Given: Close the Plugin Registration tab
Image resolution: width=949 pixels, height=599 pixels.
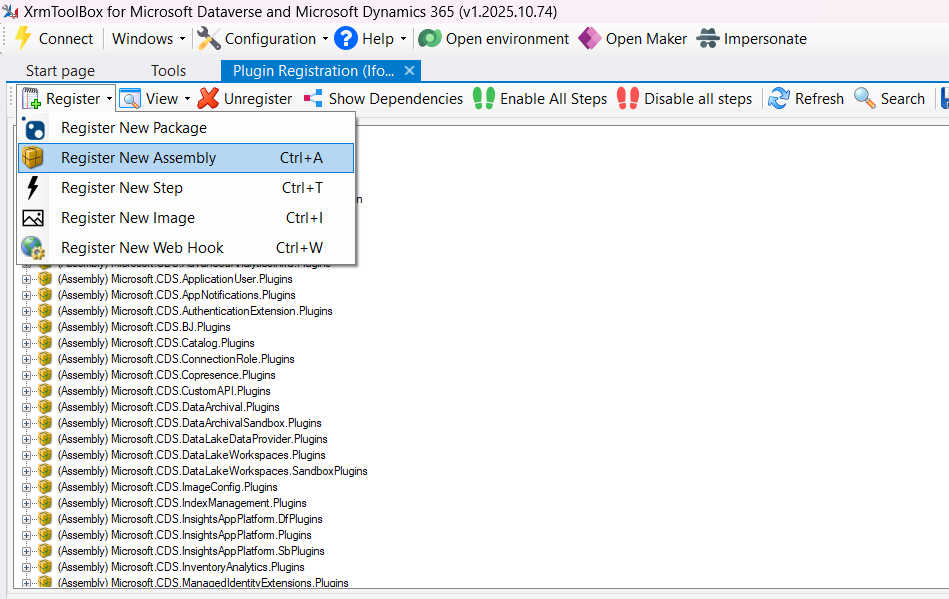Looking at the screenshot, I should [x=409, y=71].
